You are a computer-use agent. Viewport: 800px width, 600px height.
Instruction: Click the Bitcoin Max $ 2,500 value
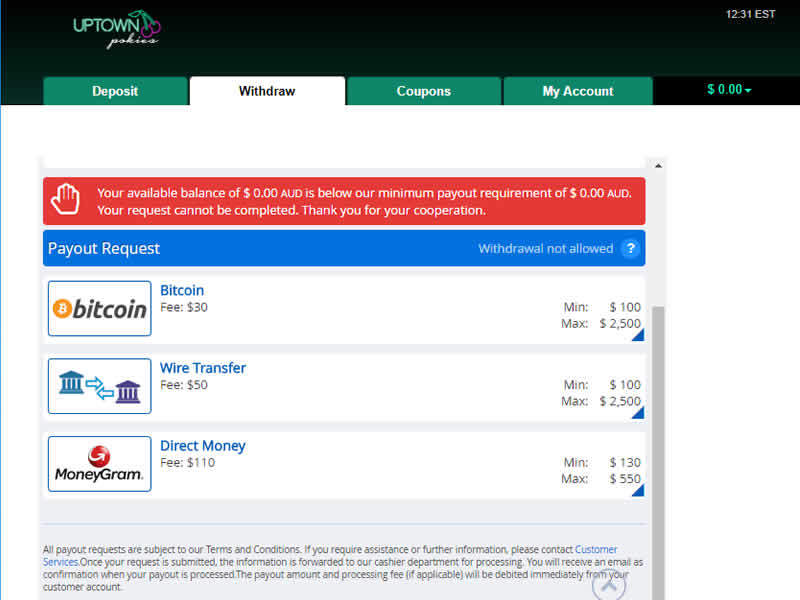[x=620, y=323]
